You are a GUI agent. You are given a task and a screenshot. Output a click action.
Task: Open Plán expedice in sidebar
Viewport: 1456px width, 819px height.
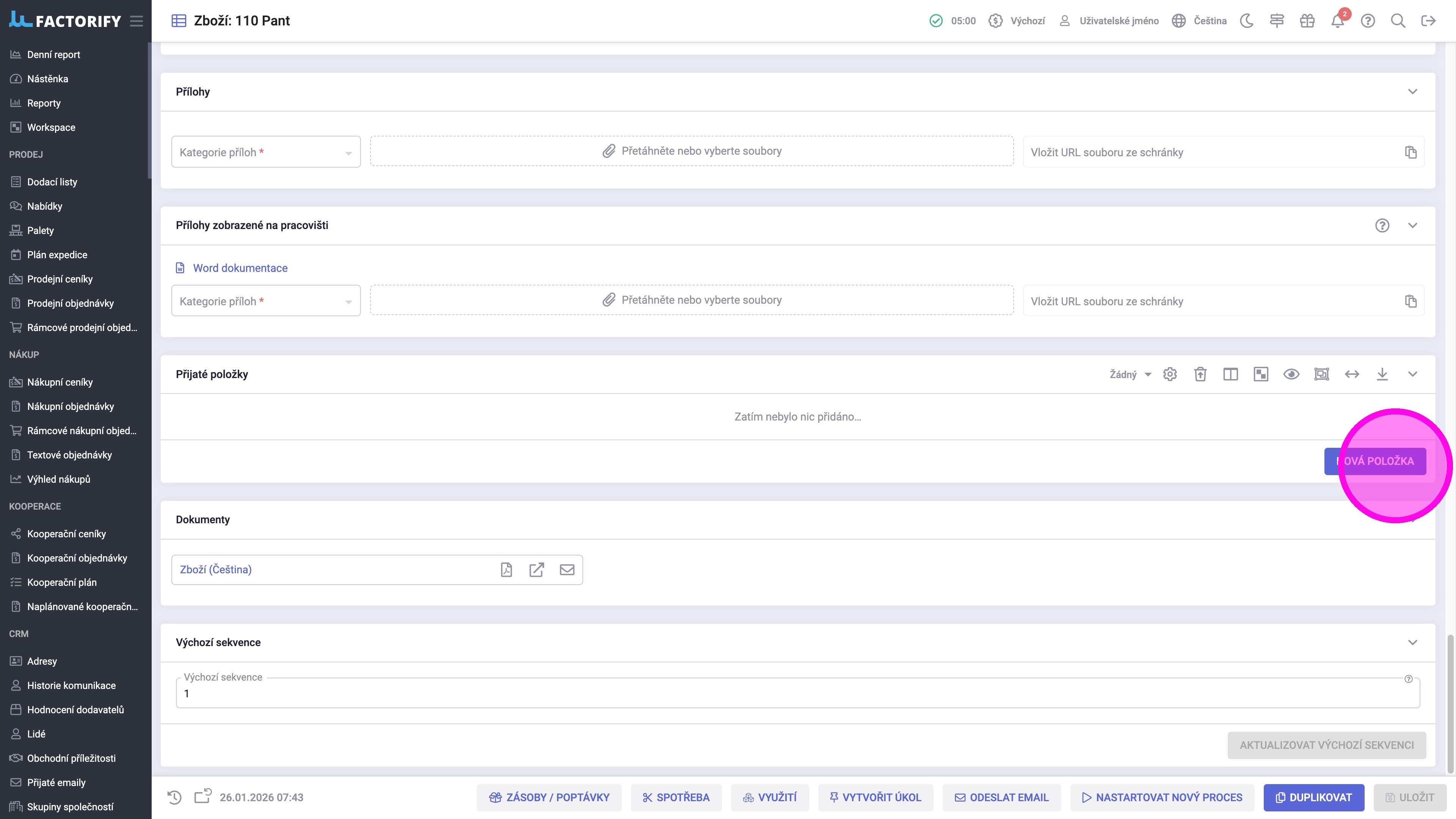click(57, 255)
